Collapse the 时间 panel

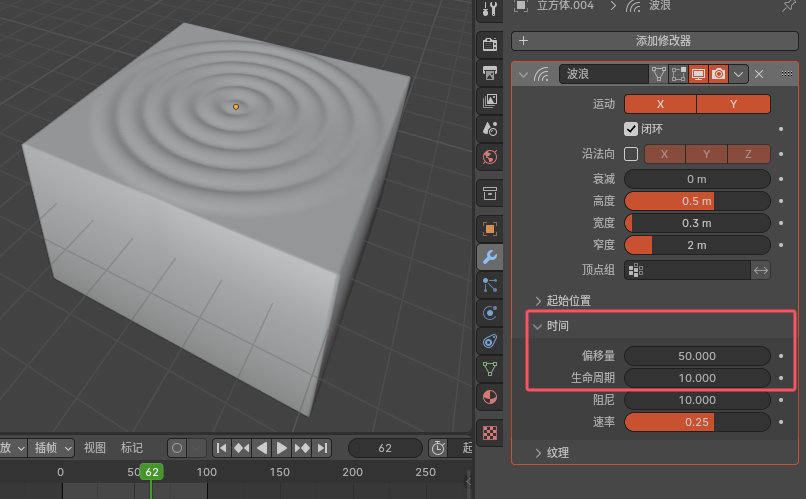click(x=558, y=326)
